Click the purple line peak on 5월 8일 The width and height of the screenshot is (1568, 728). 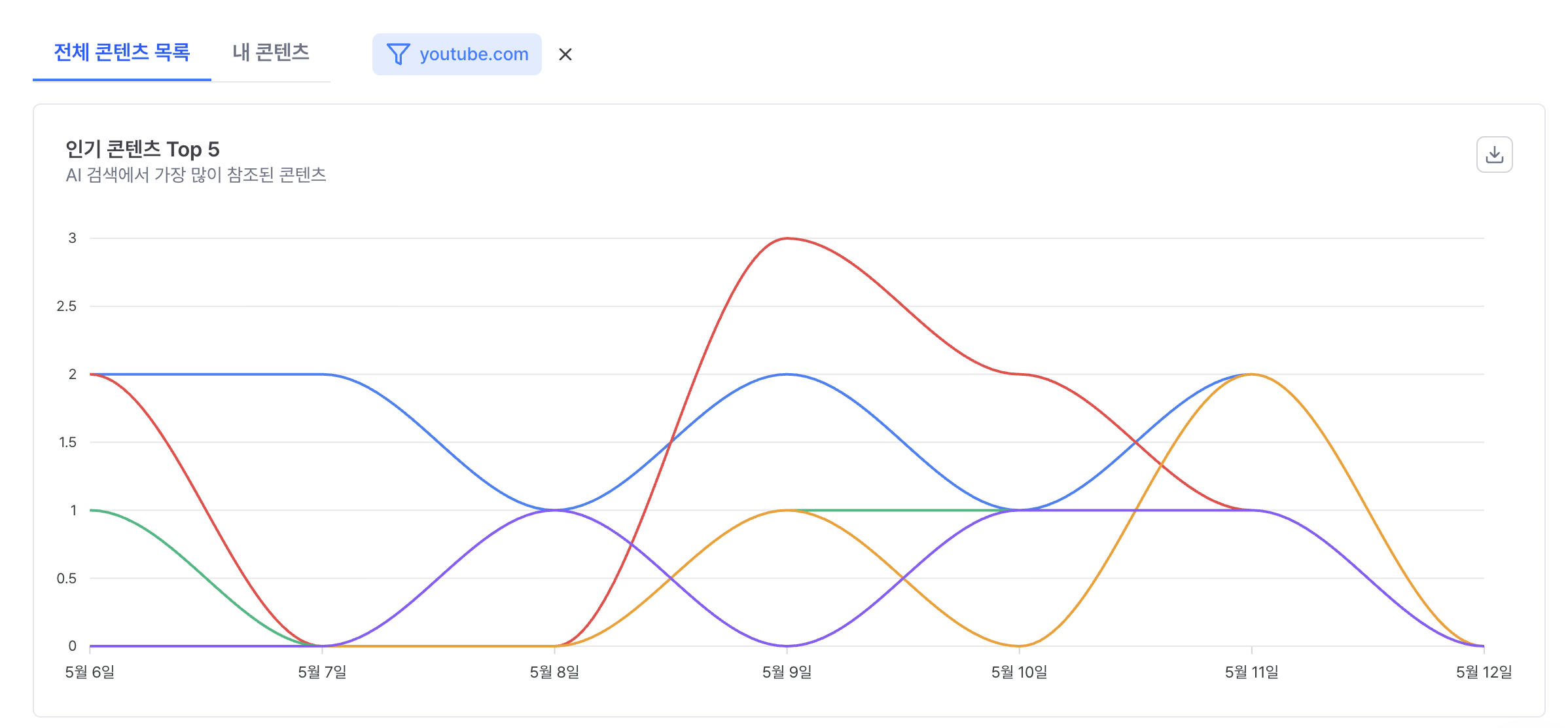point(555,510)
